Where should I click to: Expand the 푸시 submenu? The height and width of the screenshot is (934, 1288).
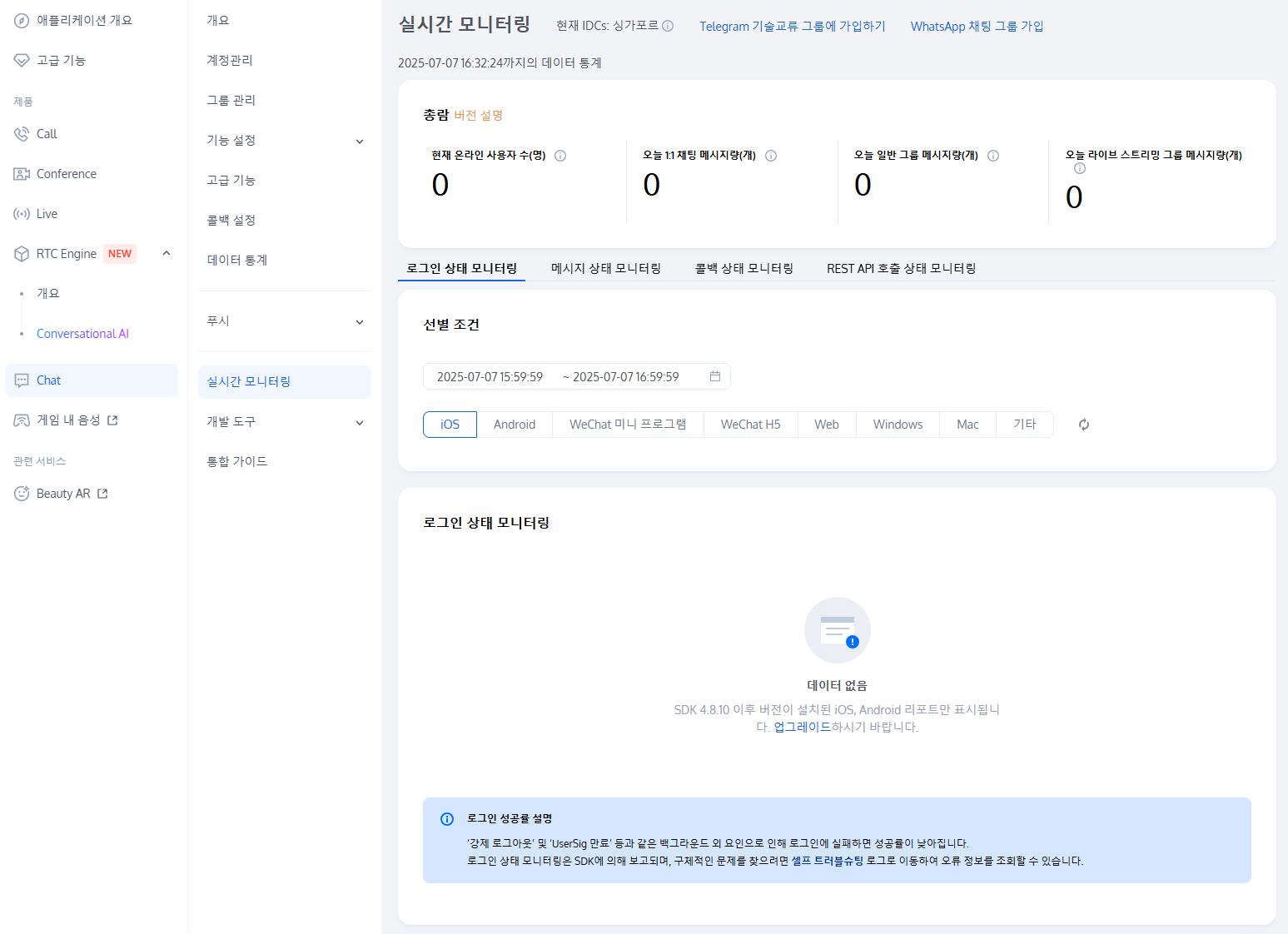[360, 322]
